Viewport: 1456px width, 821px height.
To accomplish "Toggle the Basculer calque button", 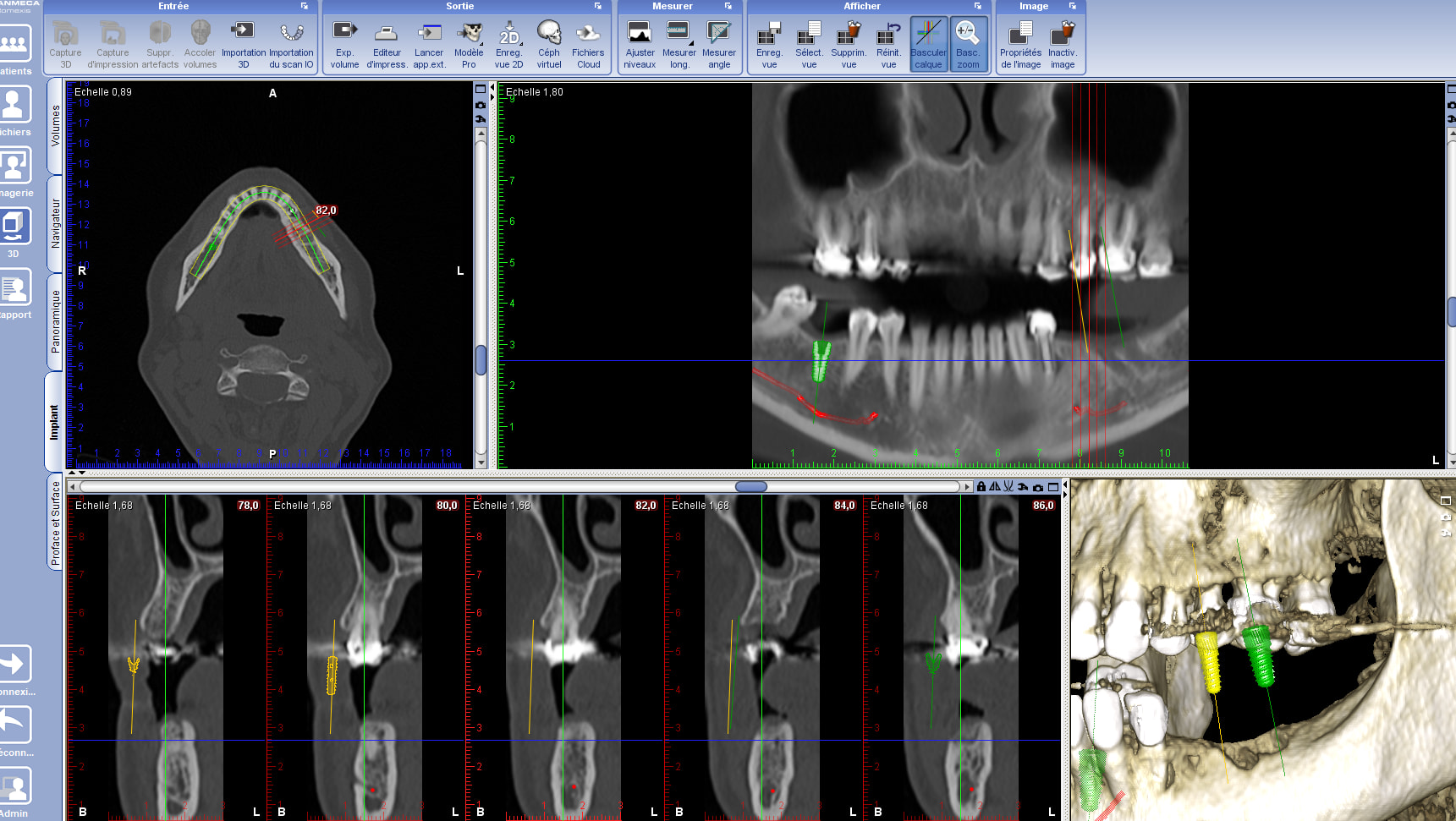I will [928, 44].
